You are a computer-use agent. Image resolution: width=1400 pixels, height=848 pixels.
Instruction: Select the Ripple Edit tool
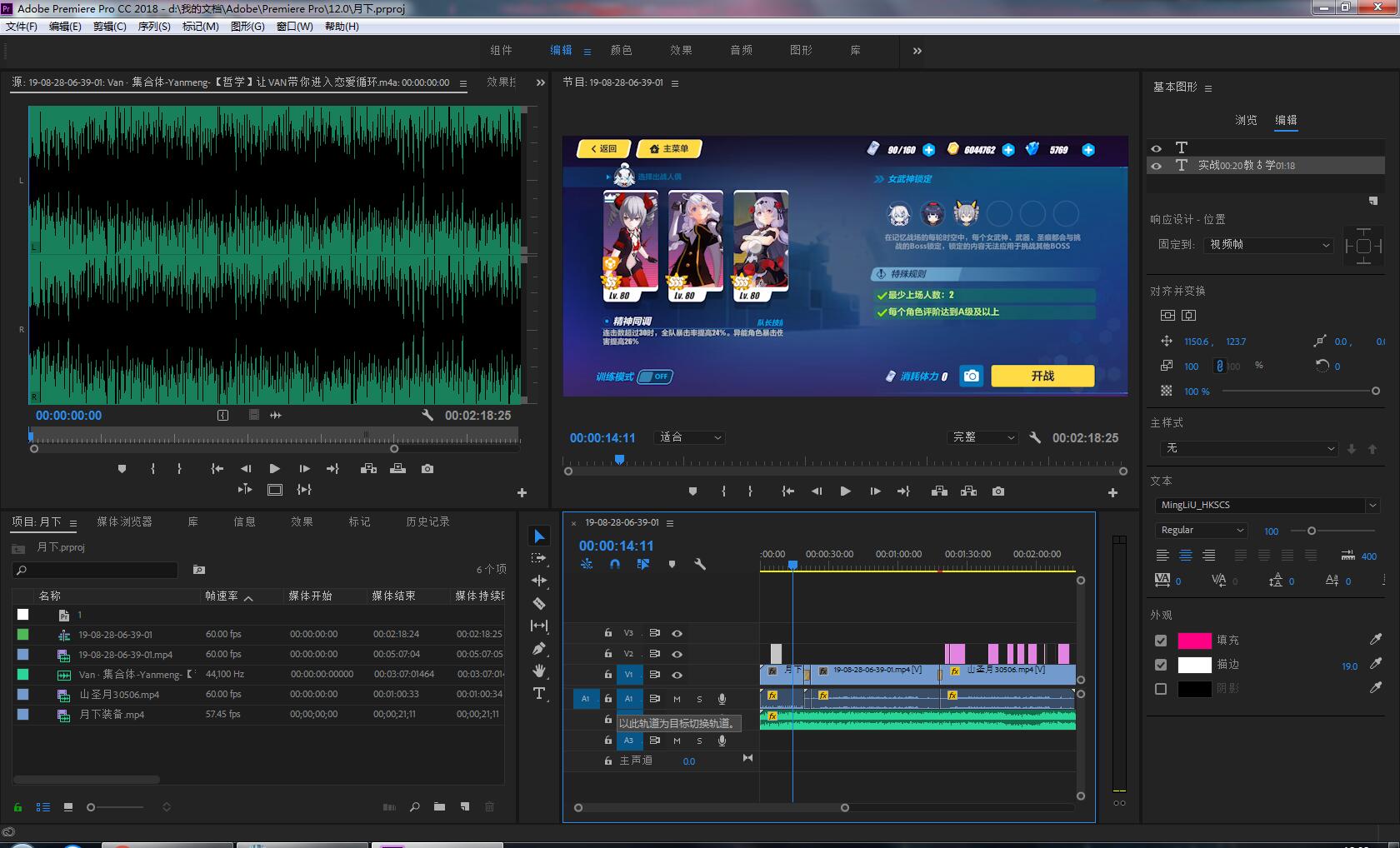(x=539, y=581)
